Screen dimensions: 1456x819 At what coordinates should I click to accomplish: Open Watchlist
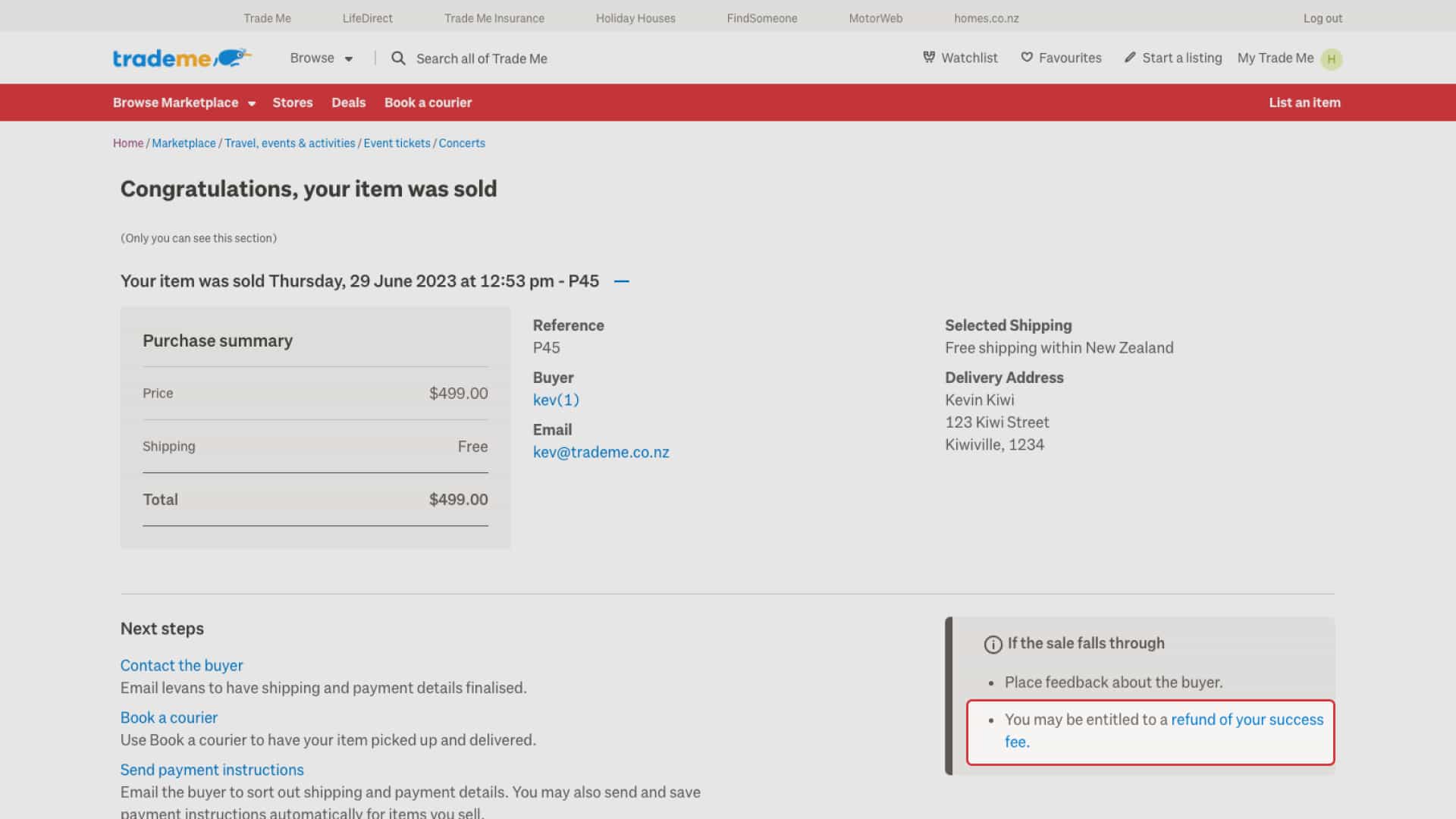(x=960, y=58)
